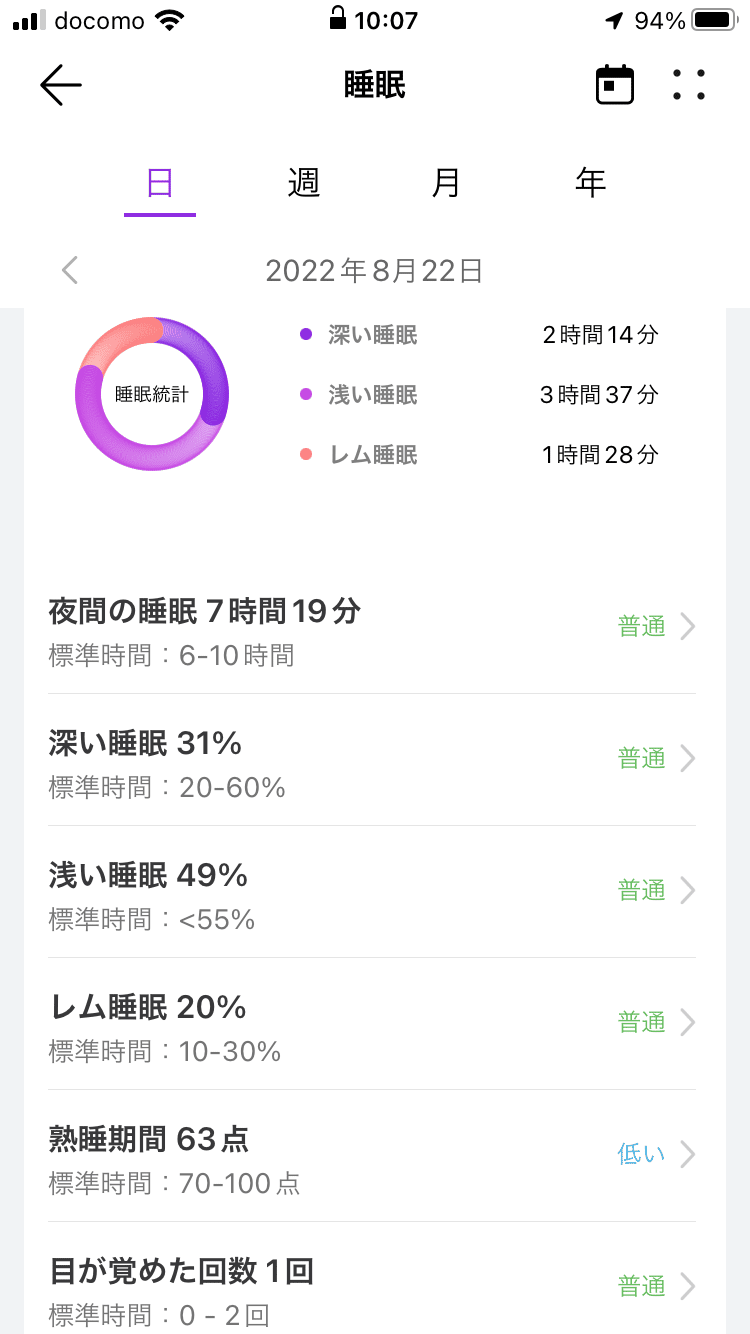The width and height of the screenshot is (750, 1334).
Task: Tap the deep sleep purple legend dot
Action: click(x=306, y=336)
